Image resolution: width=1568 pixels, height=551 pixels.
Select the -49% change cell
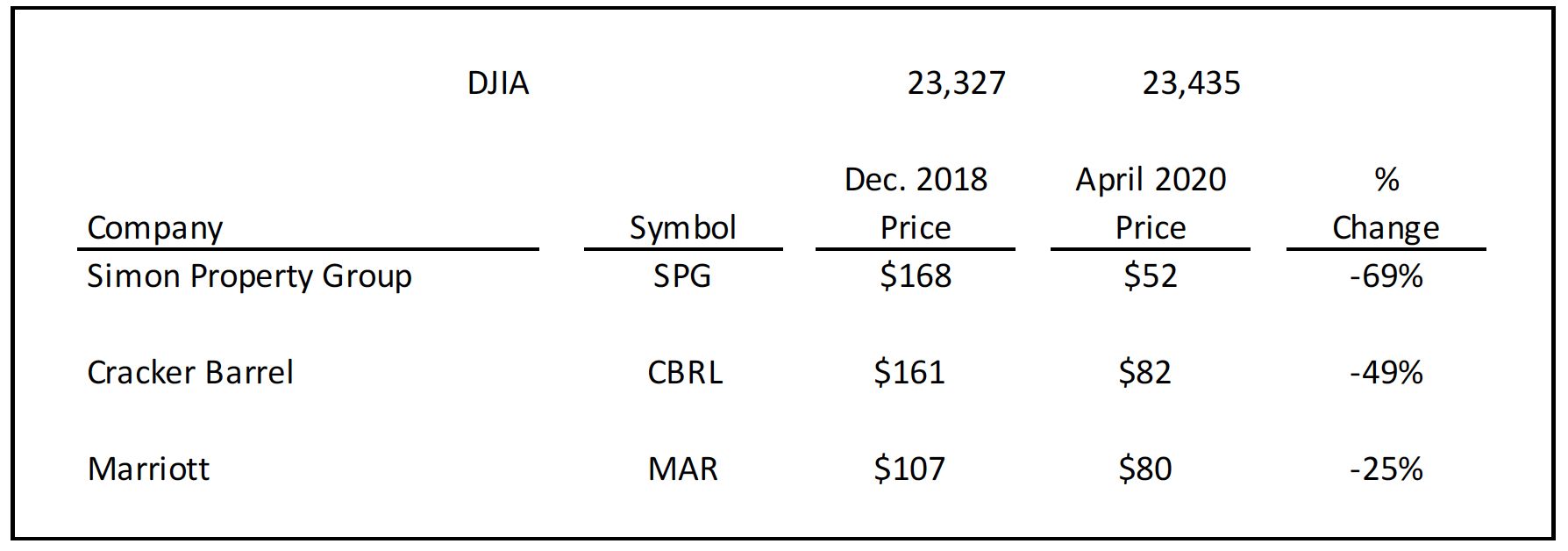[1386, 373]
